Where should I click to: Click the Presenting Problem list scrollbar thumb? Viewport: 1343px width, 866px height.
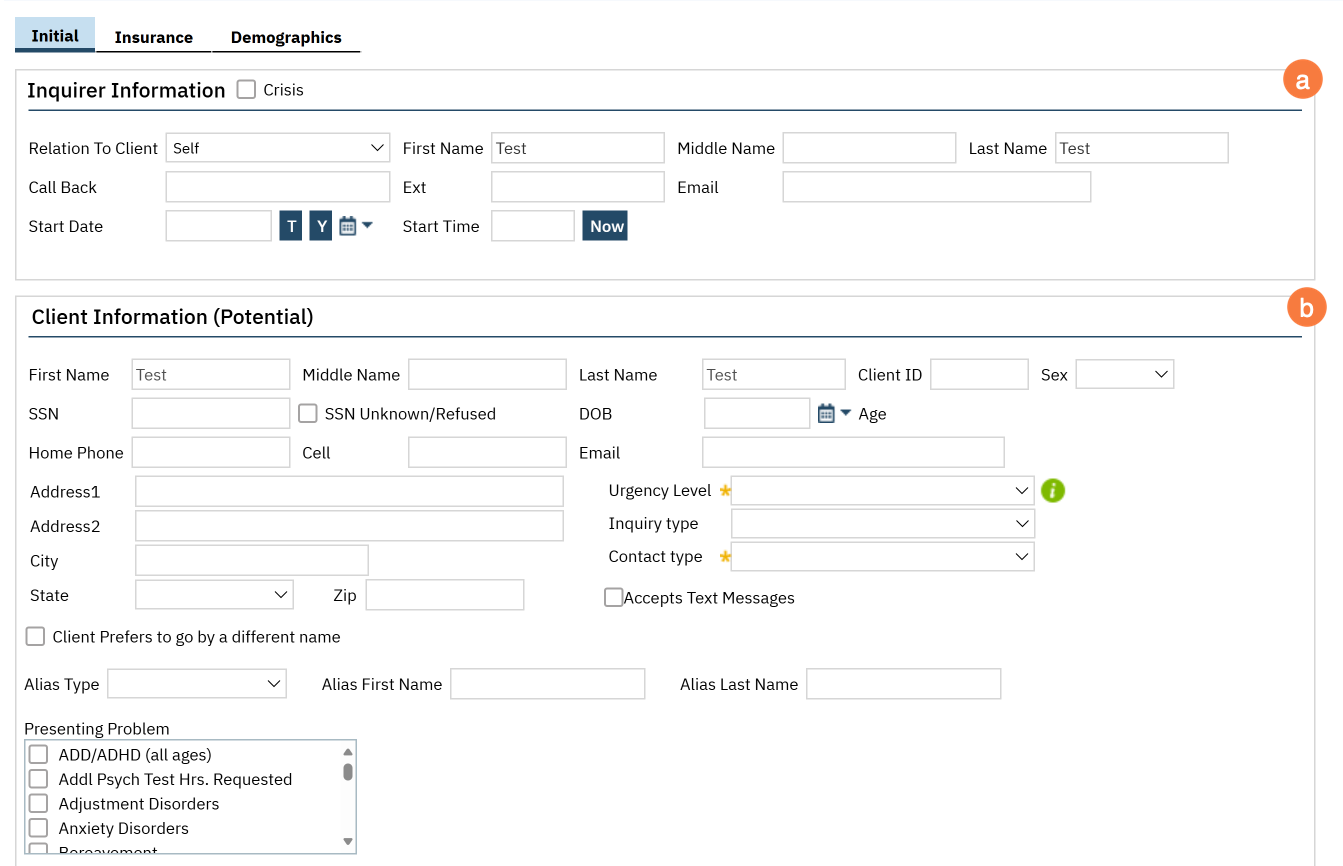click(x=348, y=771)
